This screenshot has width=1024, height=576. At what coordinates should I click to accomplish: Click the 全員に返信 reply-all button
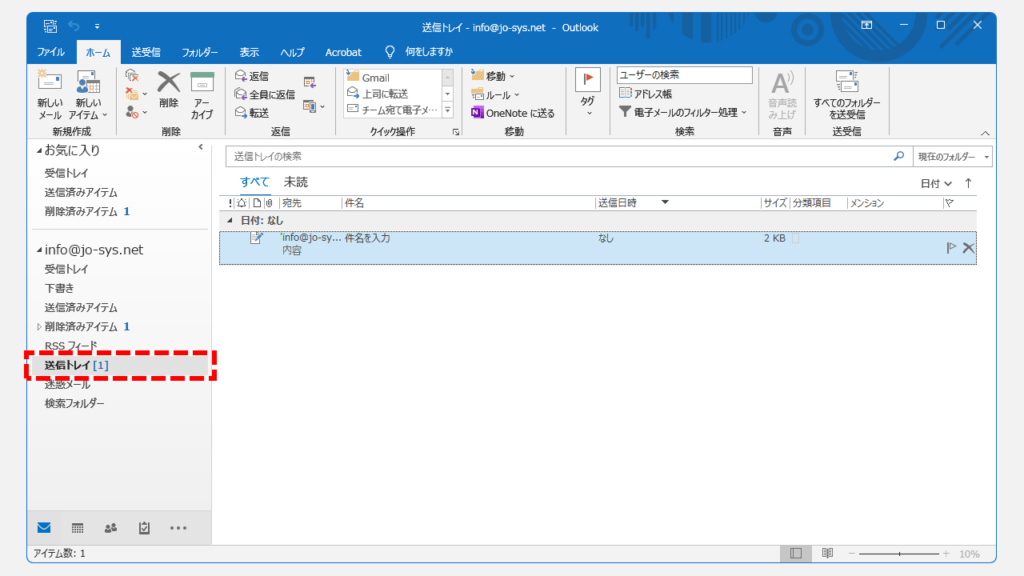[265, 94]
